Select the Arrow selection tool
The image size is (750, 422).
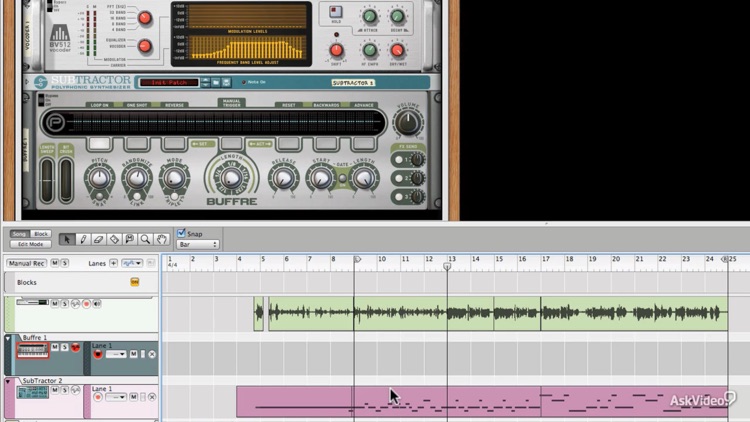pos(67,239)
